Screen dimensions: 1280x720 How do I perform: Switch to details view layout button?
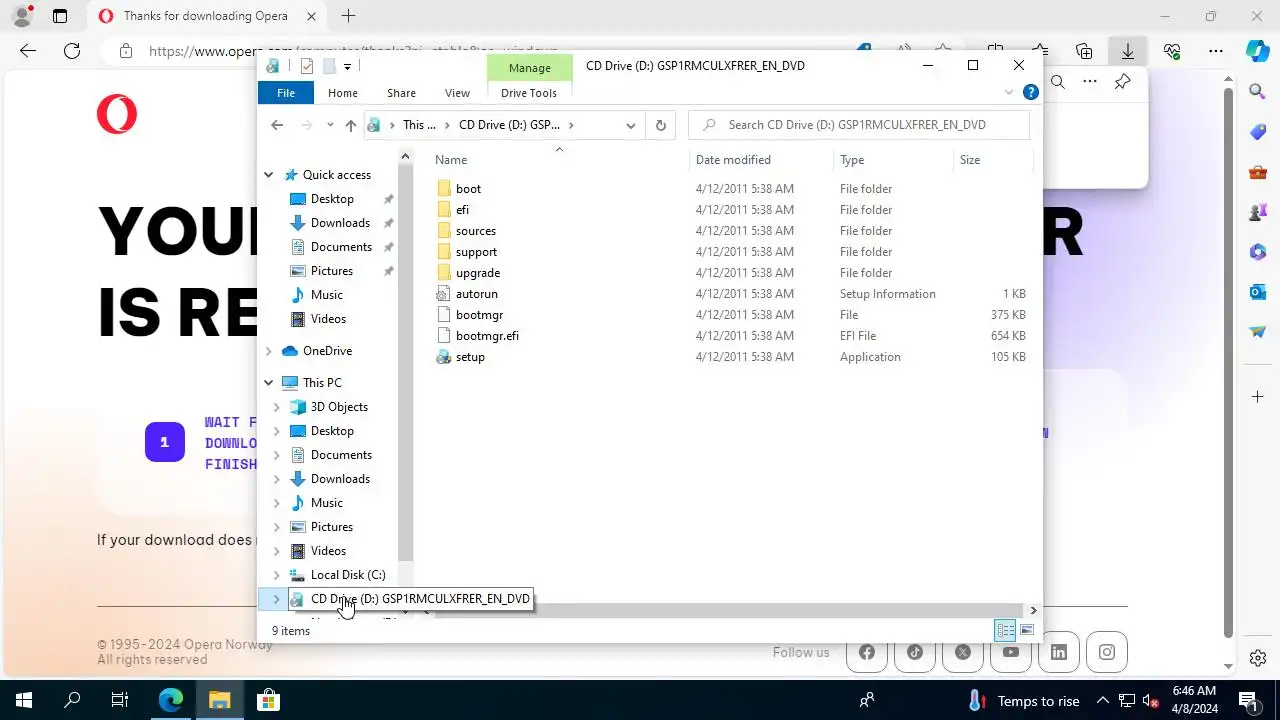[1005, 630]
